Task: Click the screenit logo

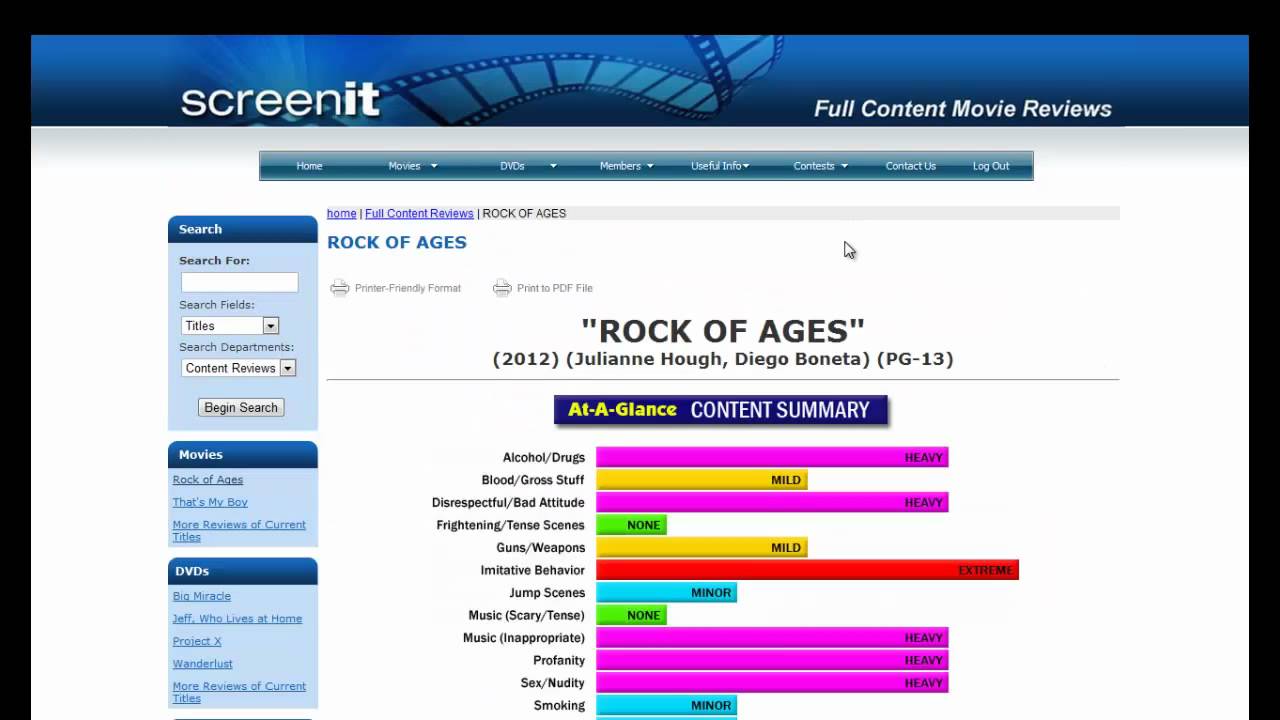Action: click(x=280, y=100)
